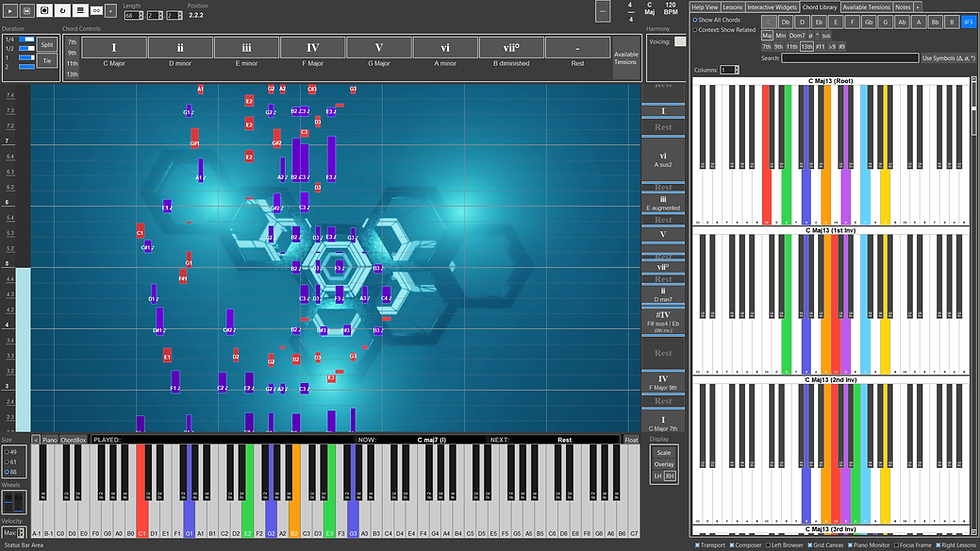This screenshot has width=980, height=551.
Task: Toggle the Scale display button
Action: click(x=664, y=453)
